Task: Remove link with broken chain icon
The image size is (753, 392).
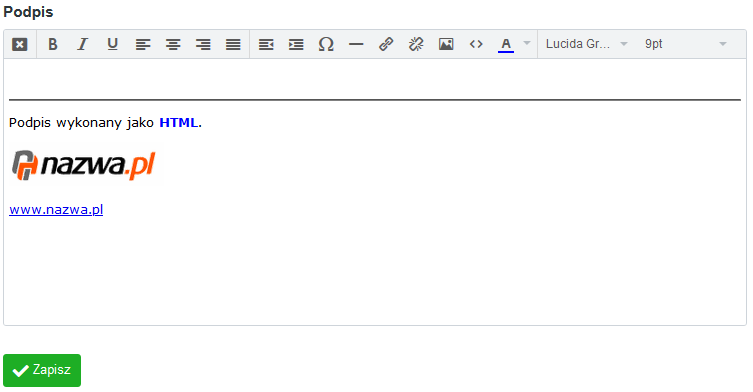Action: [416, 44]
